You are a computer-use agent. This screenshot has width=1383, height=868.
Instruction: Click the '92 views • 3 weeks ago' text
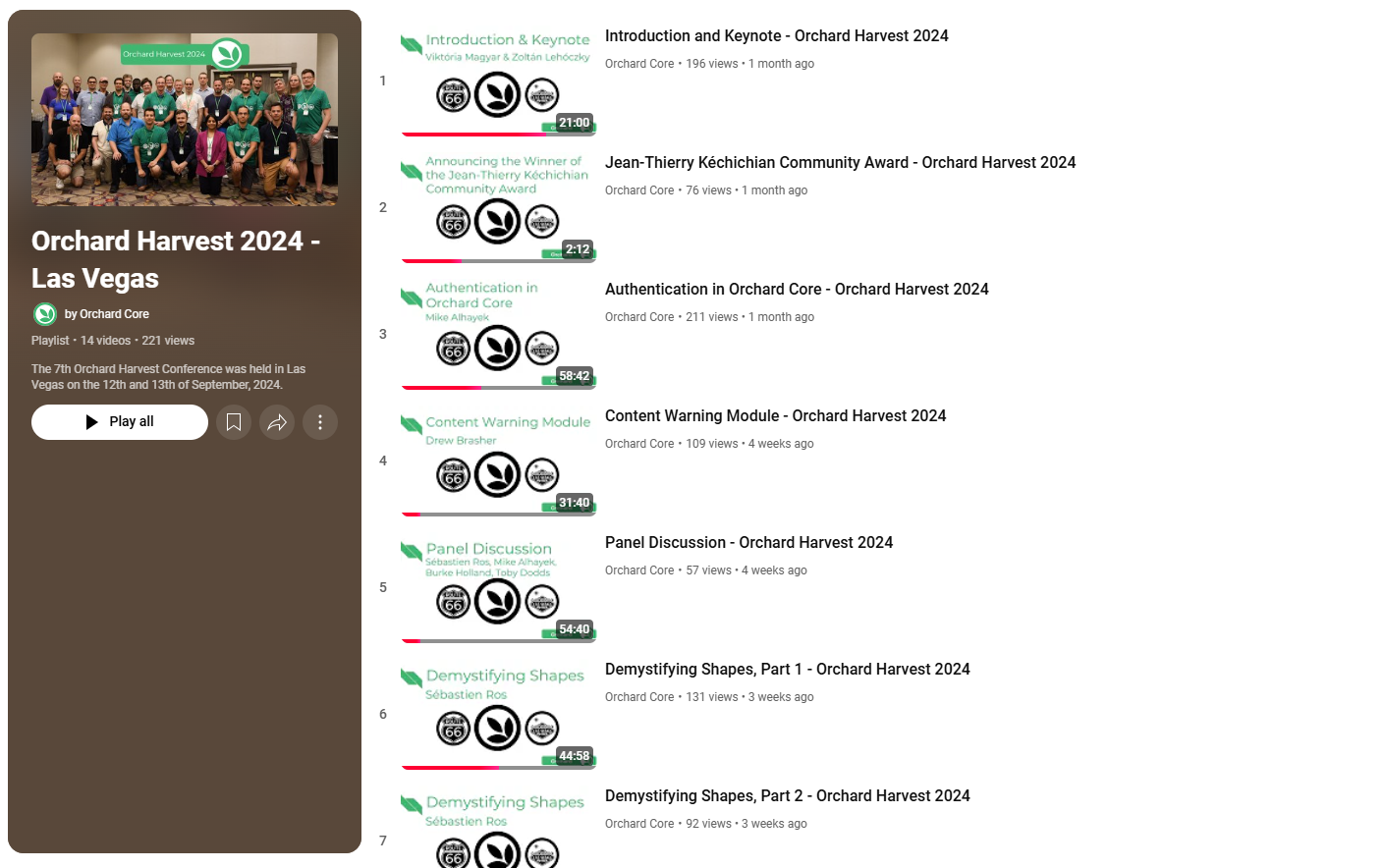pos(747,824)
